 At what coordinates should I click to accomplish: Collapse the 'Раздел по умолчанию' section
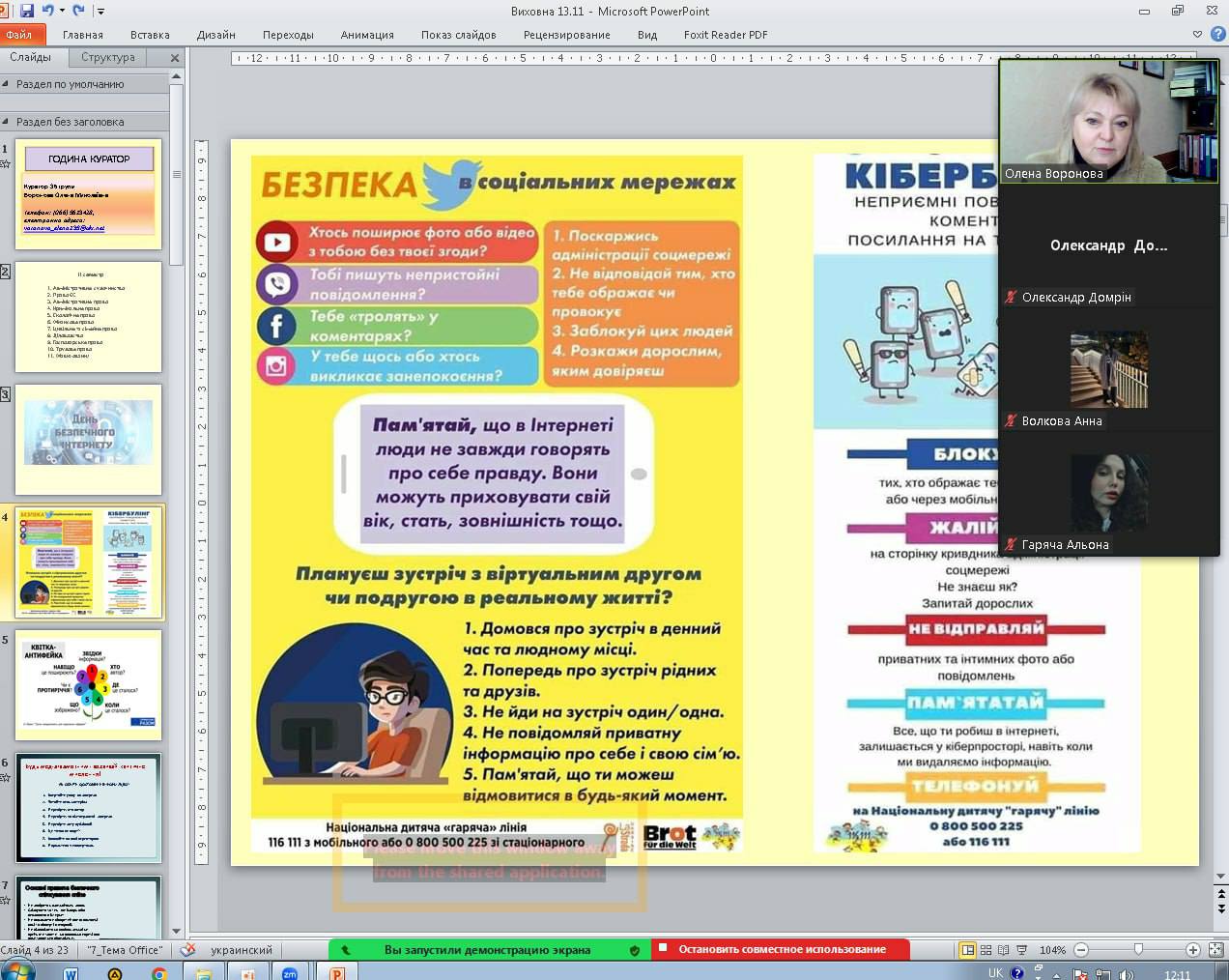(x=6, y=84)
